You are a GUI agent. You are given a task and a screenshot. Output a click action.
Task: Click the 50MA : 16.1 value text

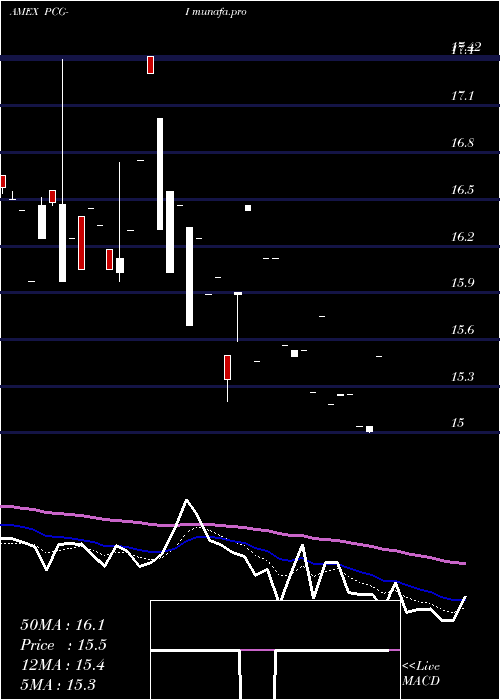coord(64,625)
